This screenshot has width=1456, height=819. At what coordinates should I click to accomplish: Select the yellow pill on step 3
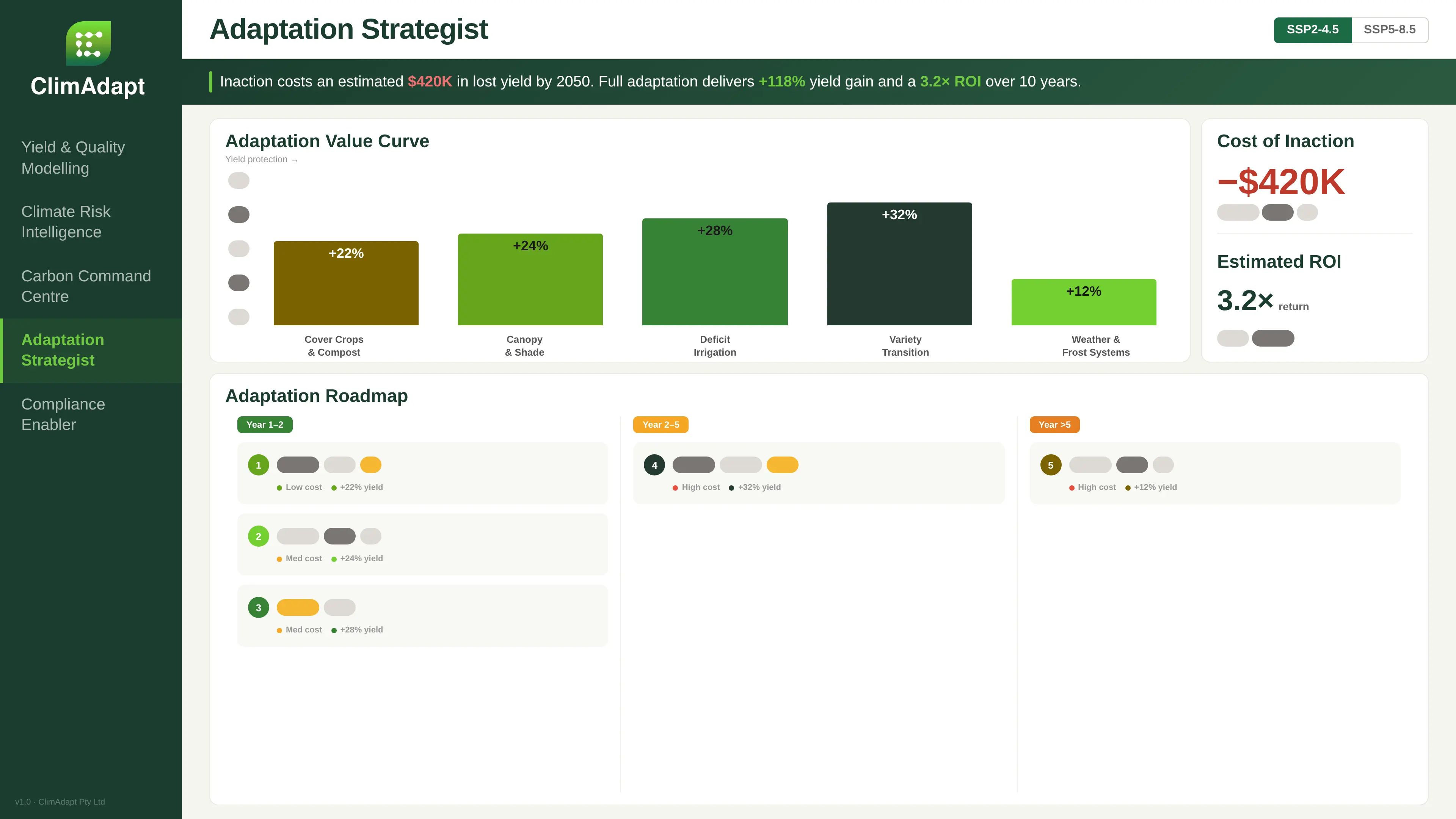tap(298, 607)
